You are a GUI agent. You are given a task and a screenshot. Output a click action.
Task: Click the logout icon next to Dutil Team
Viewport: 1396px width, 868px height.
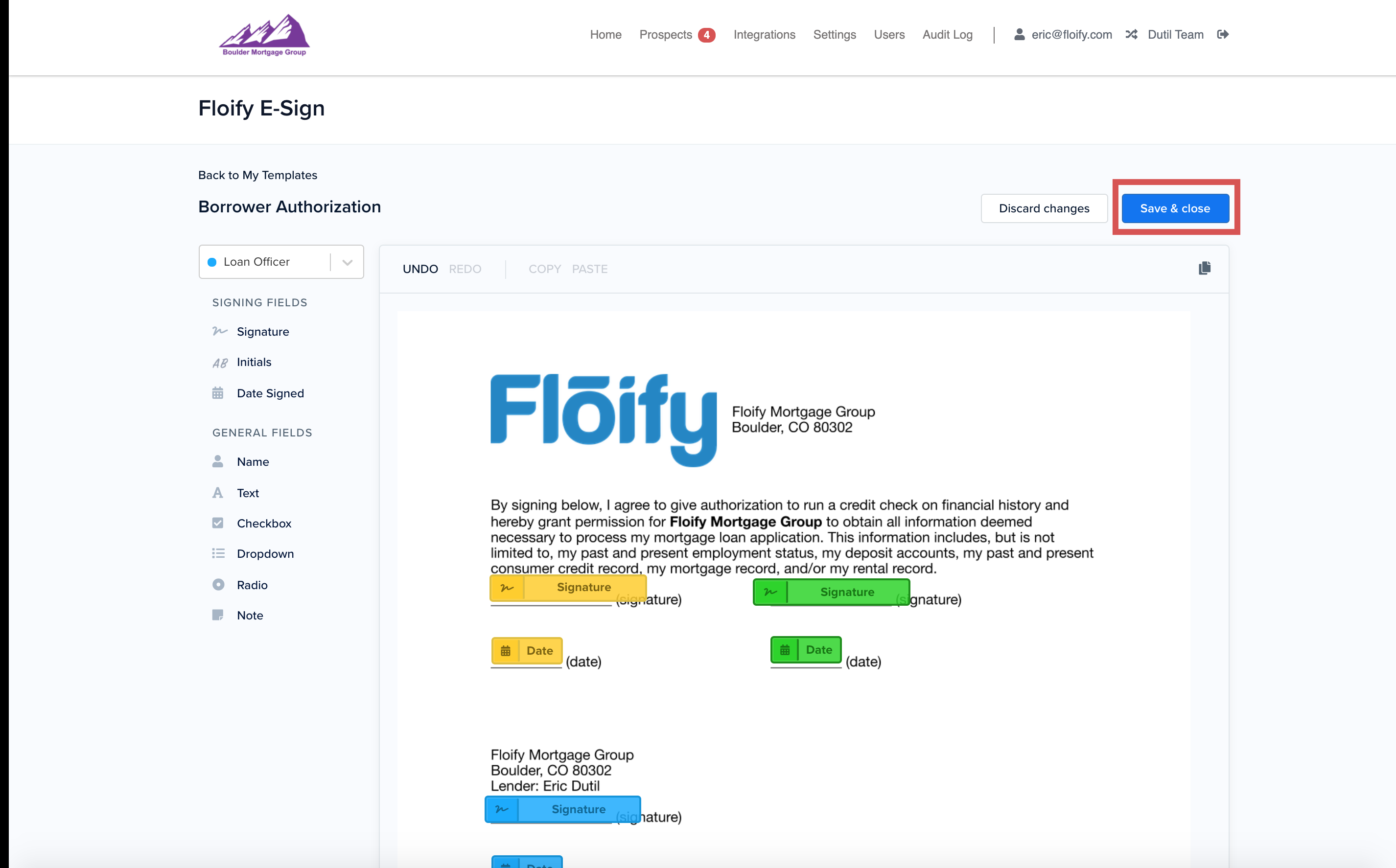[1223, 34]
